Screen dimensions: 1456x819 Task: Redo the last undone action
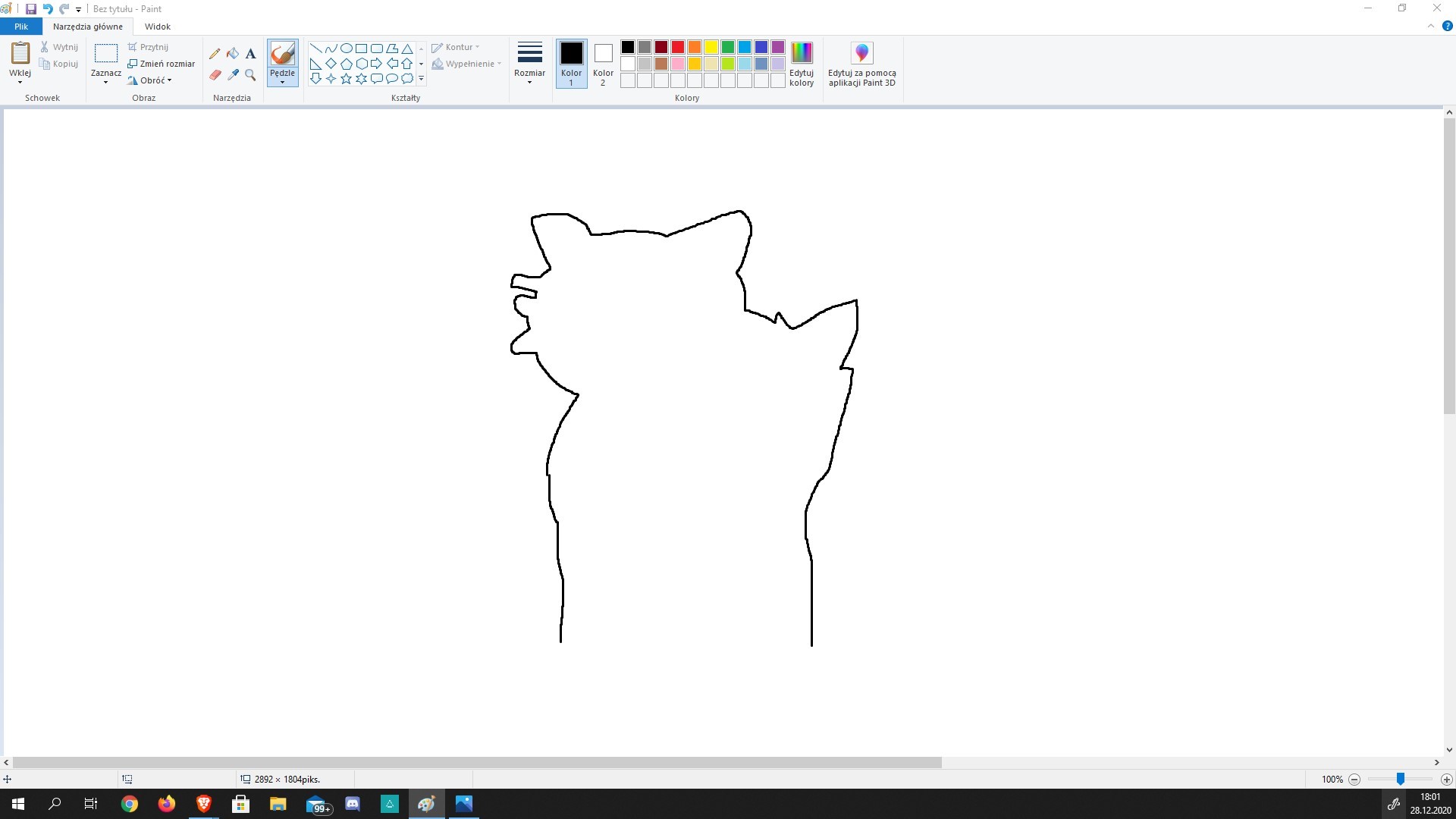pyautogui.click(x=64, y=9)
